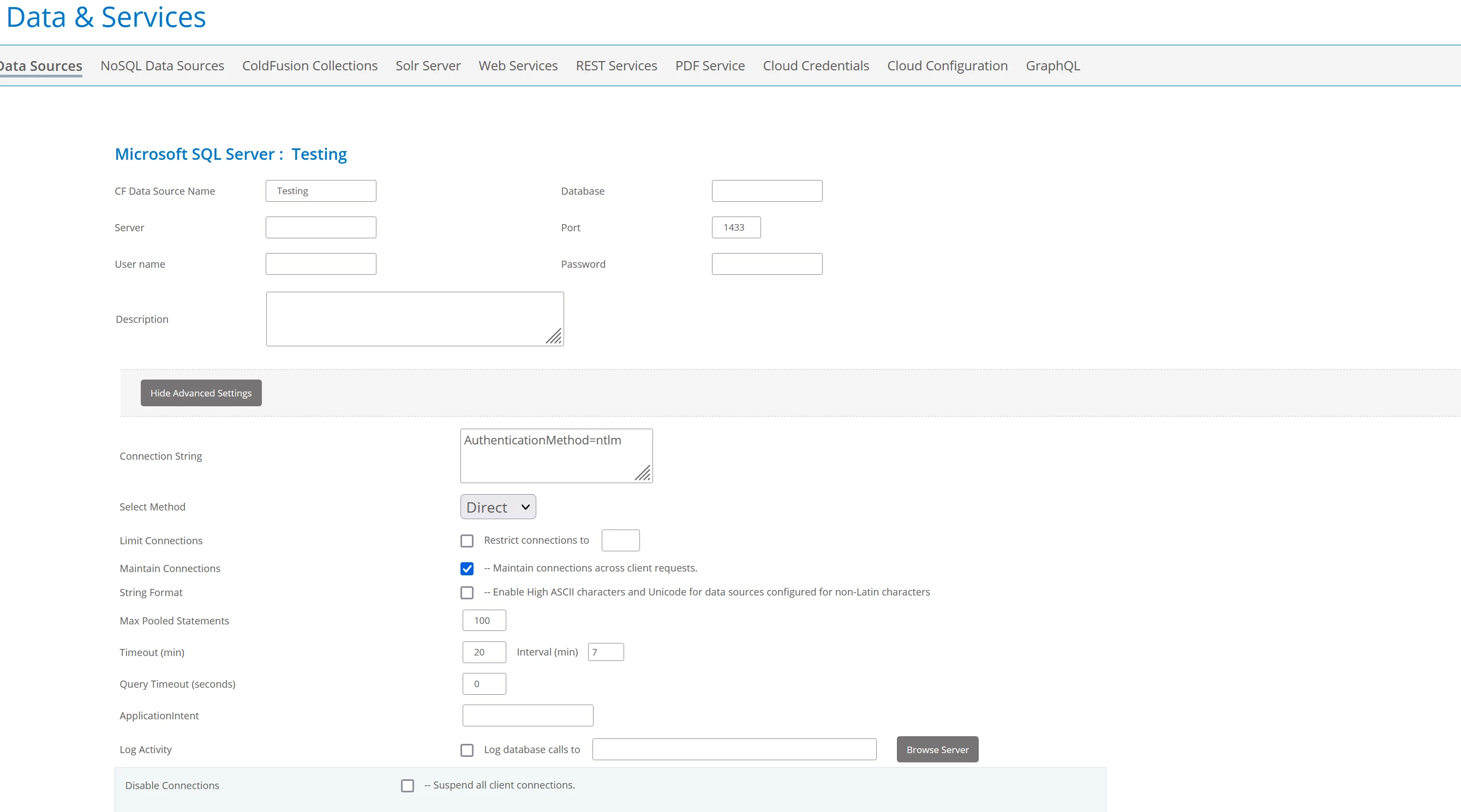Toggle Log database calls to checkbox
Viewport: 1461px width, 812px height.
pyautogui.click(x=467, y=750)
